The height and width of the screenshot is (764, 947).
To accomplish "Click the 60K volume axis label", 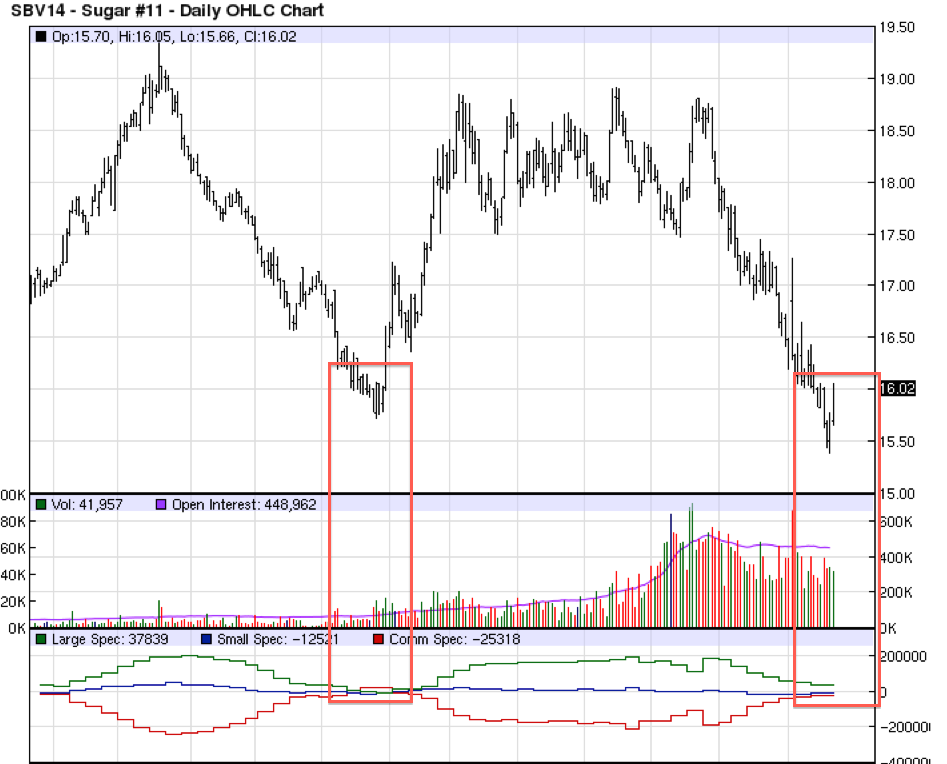I will [x=13, y=548].
